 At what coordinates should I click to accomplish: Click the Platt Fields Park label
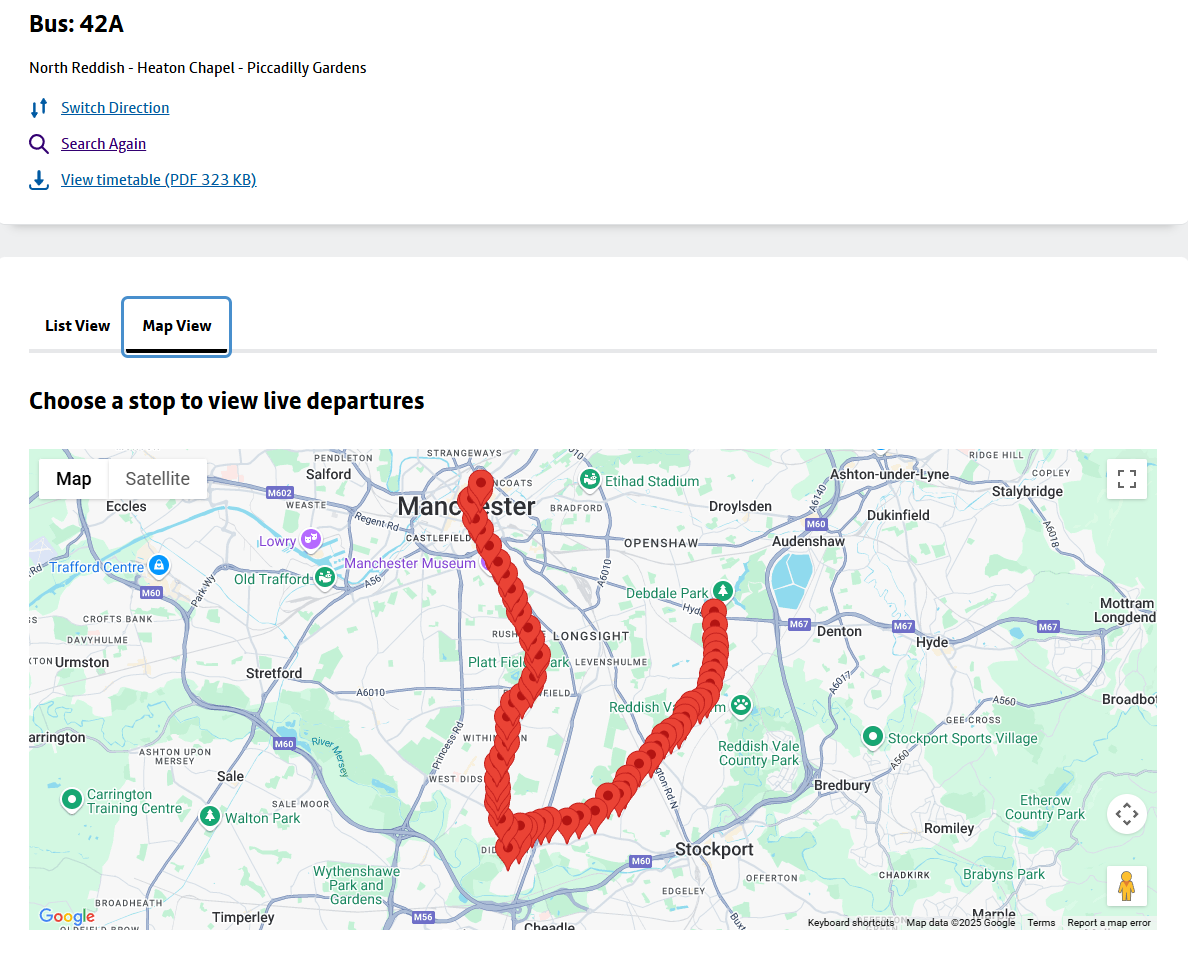pos(518,662)
